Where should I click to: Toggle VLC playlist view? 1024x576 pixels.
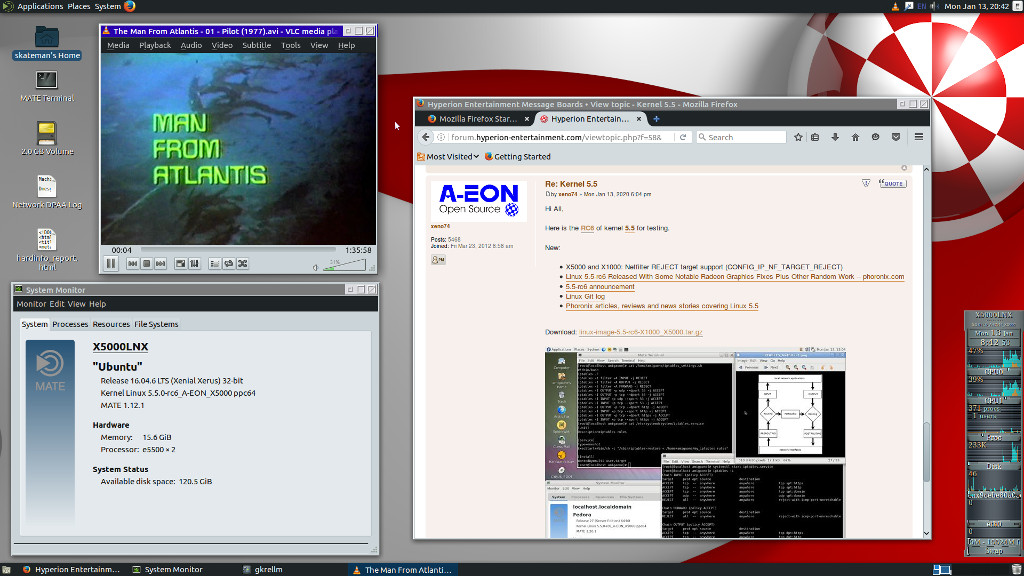214,264
